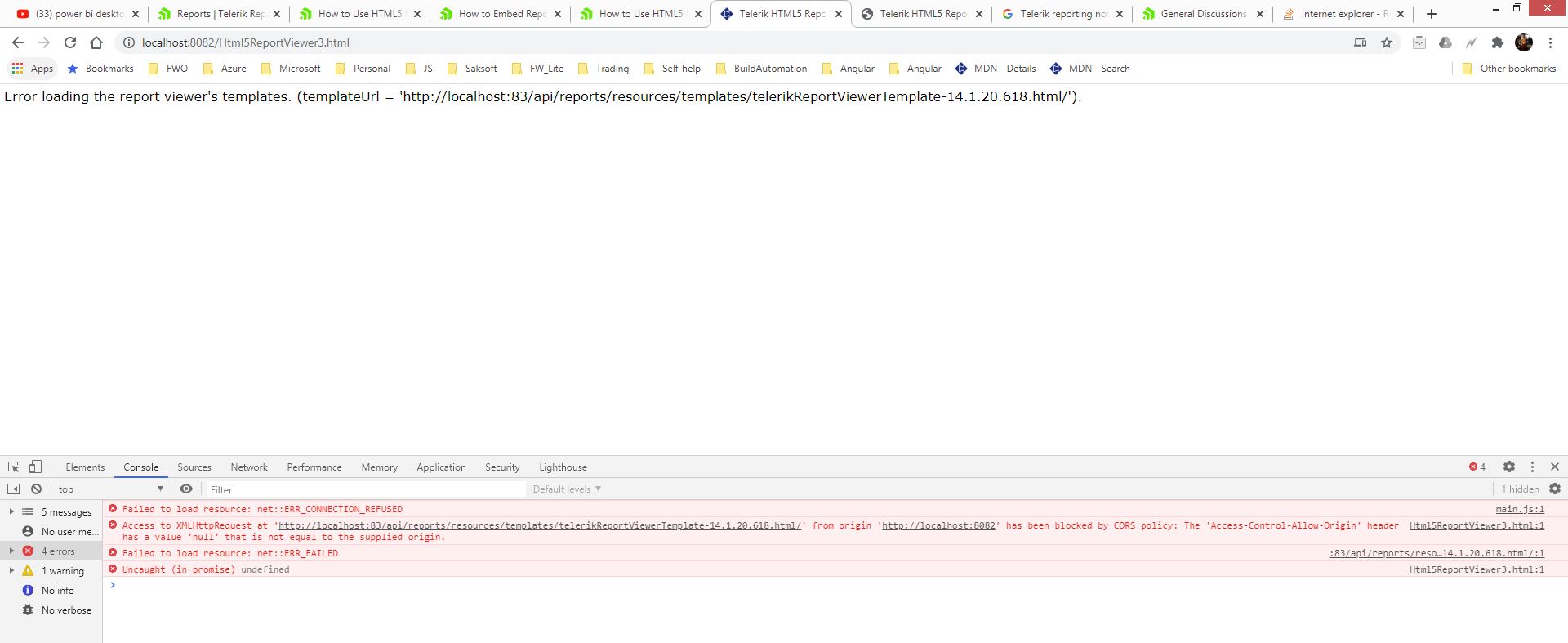The width and height of the screenshot is (1568, 643).
Task: Select the No verbose filter
Action: click(57, 610)
